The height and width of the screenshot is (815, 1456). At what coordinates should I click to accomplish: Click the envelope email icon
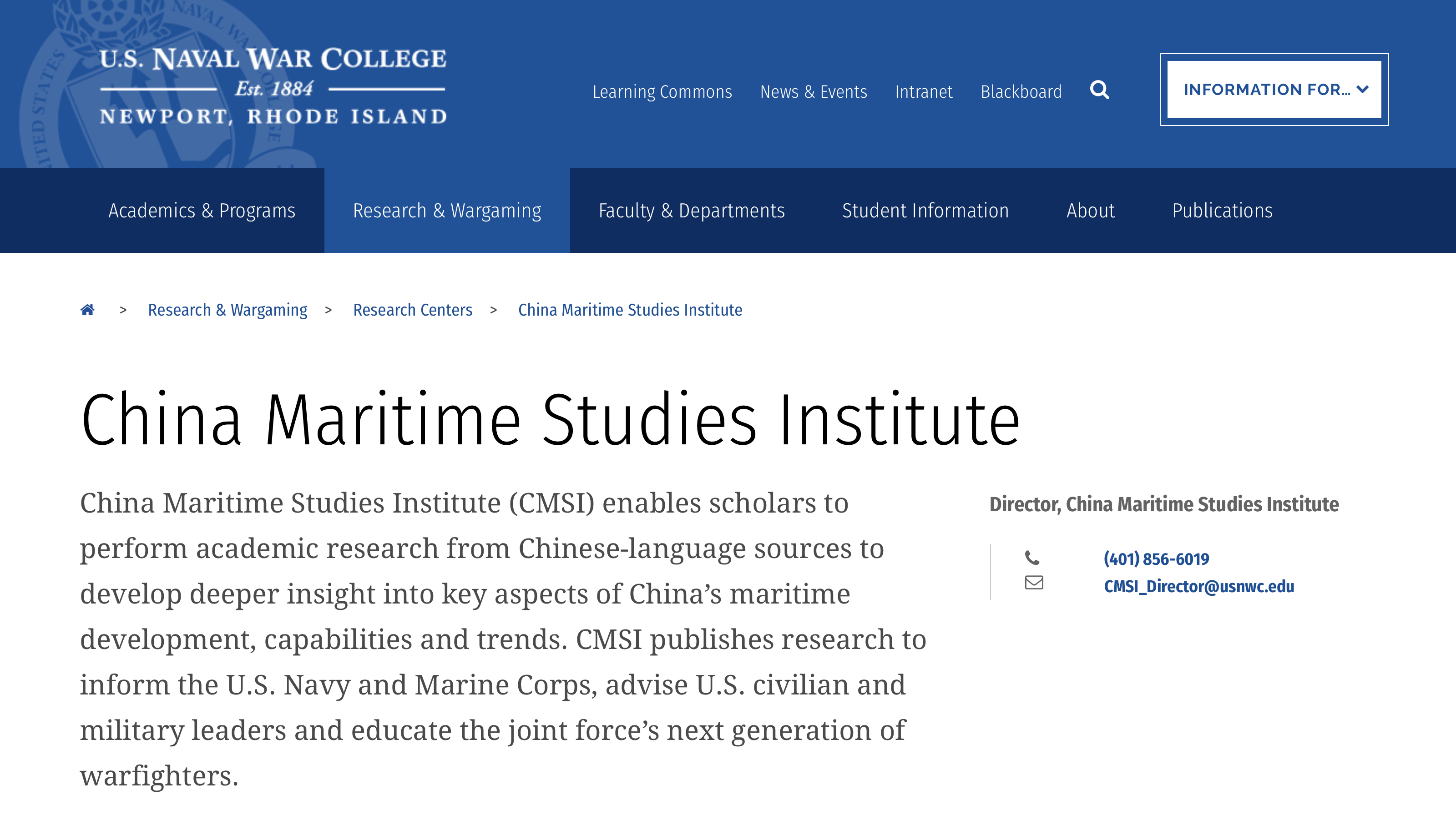click(1034, 582)
